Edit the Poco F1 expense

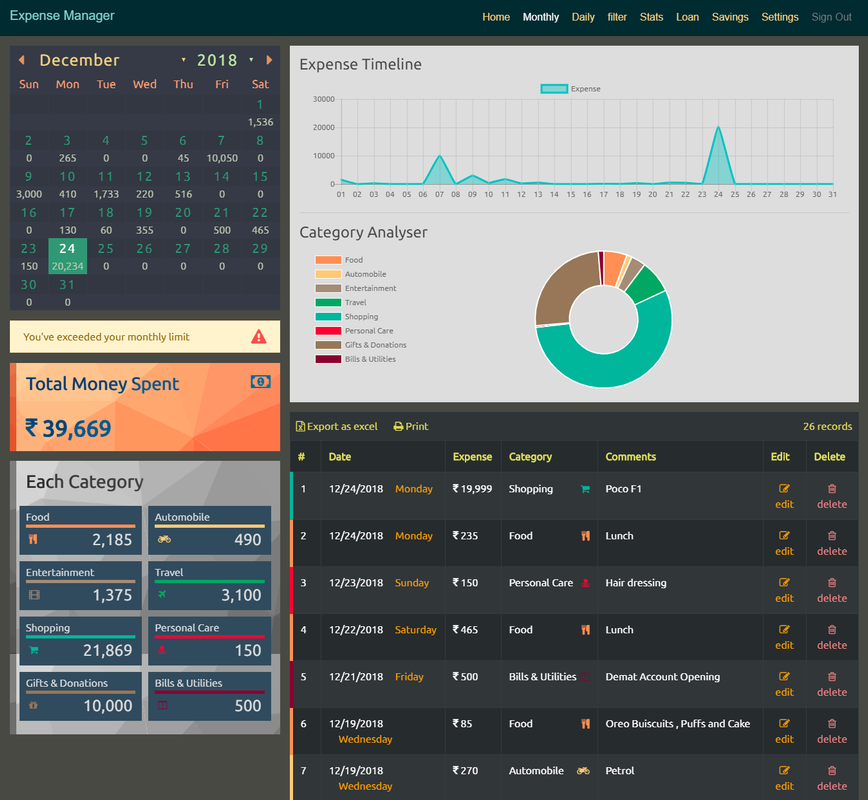pyautogui.click(x=784, y=496)
